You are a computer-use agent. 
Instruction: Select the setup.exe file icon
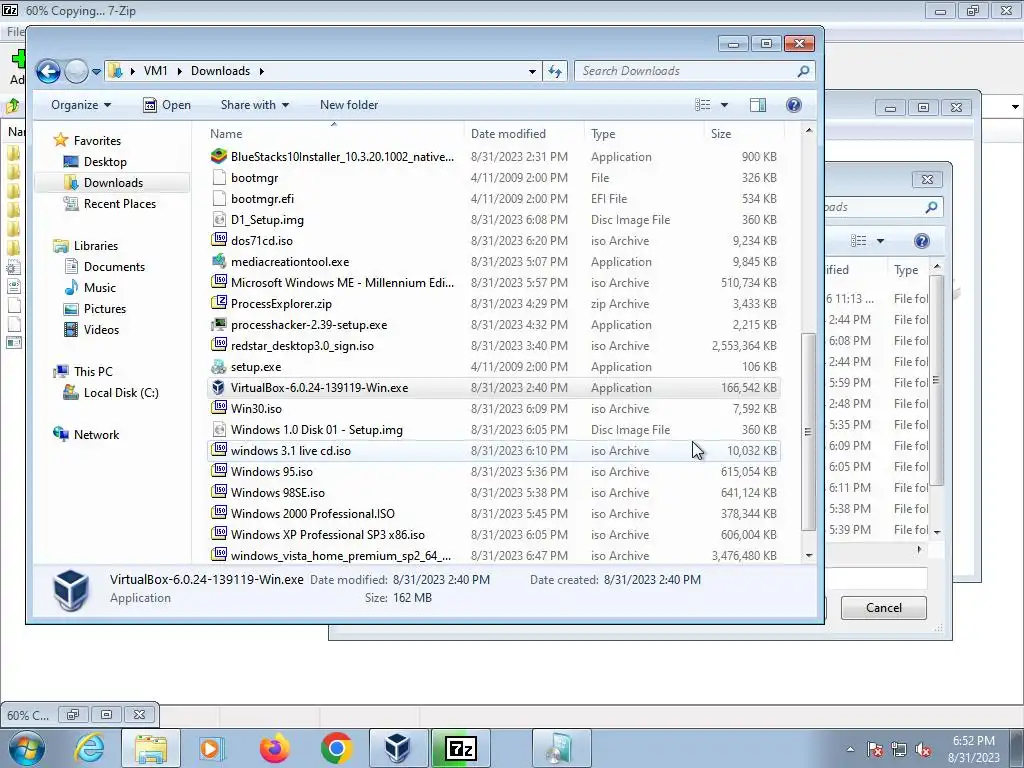pyautogui.click(x=219, y=366)
